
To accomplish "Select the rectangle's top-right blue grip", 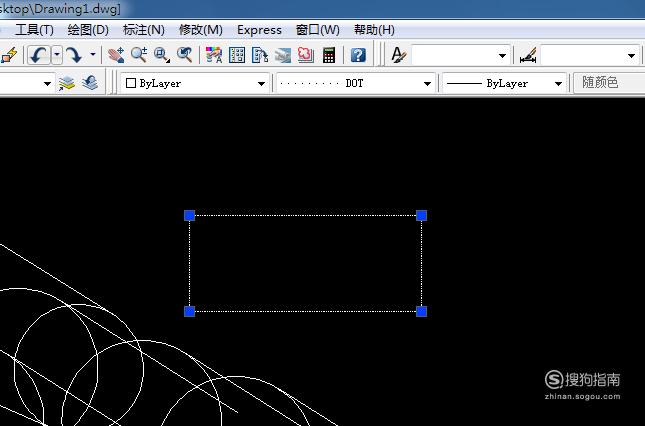I will click(x=421, y=215).
